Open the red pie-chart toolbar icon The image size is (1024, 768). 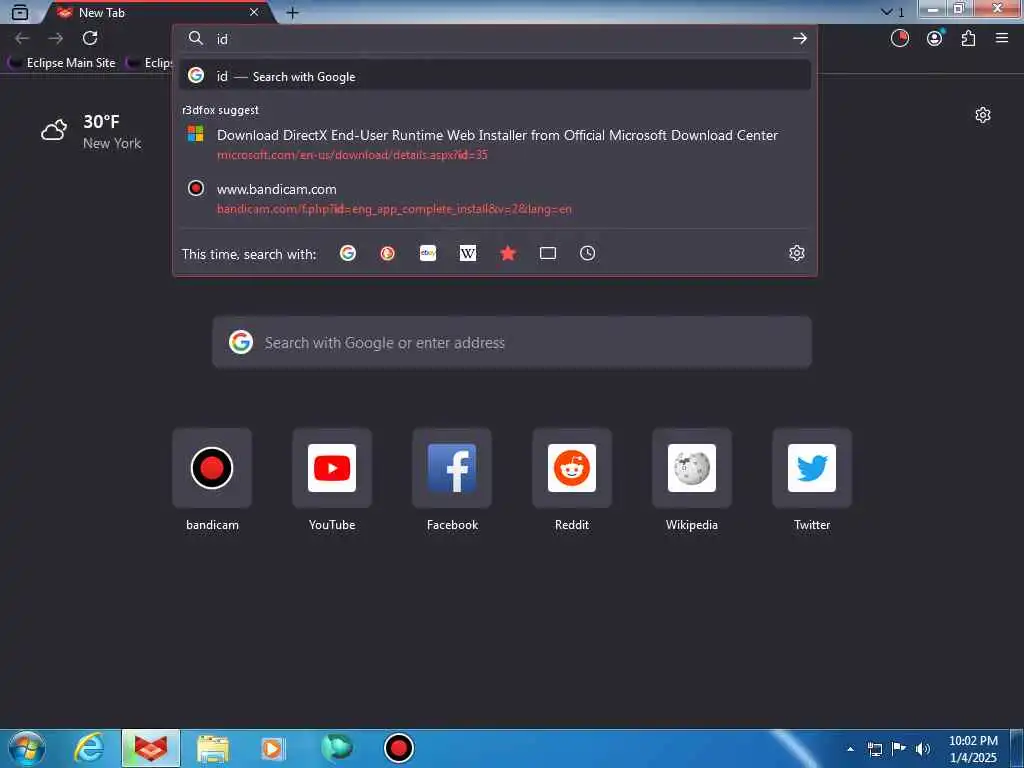900,39
